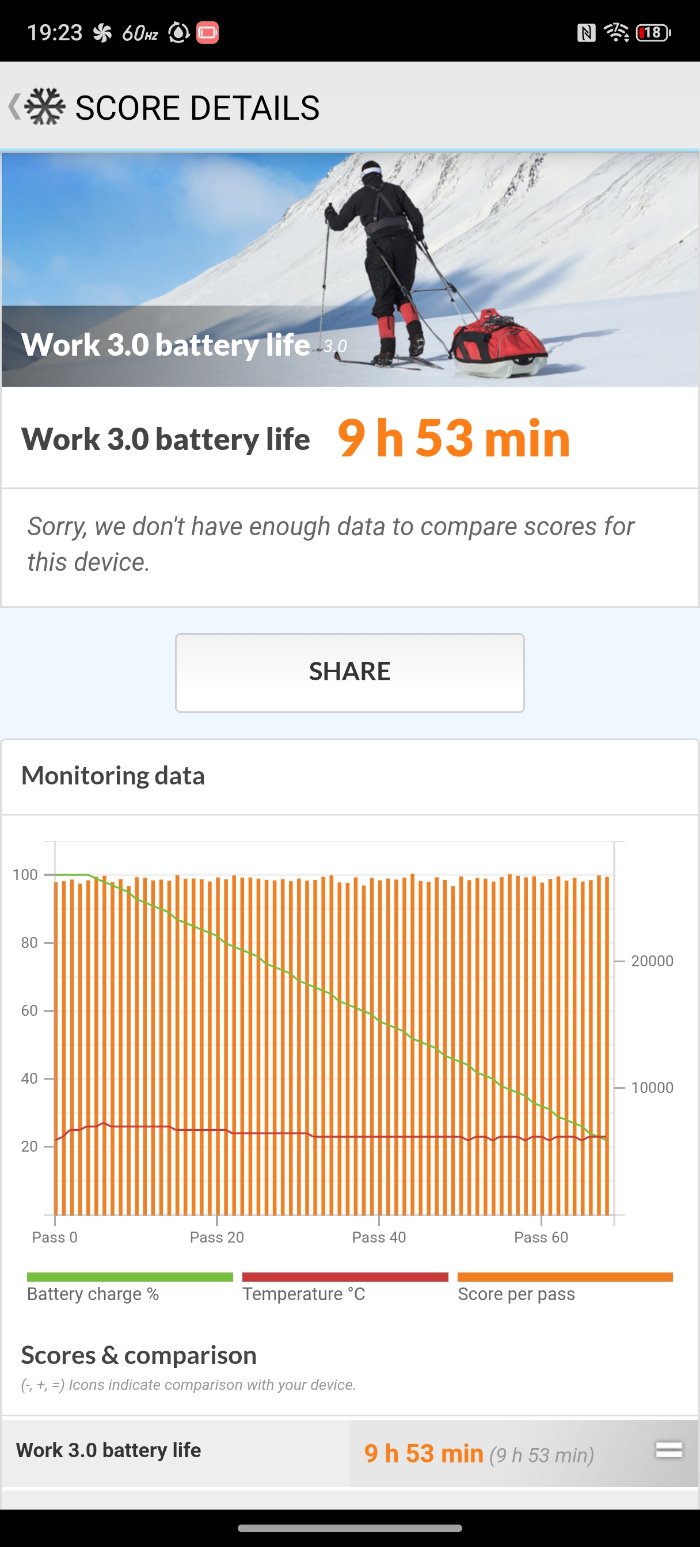Tap the SCORE DETAILS title

pyautogui.click(x=197, y=108)
